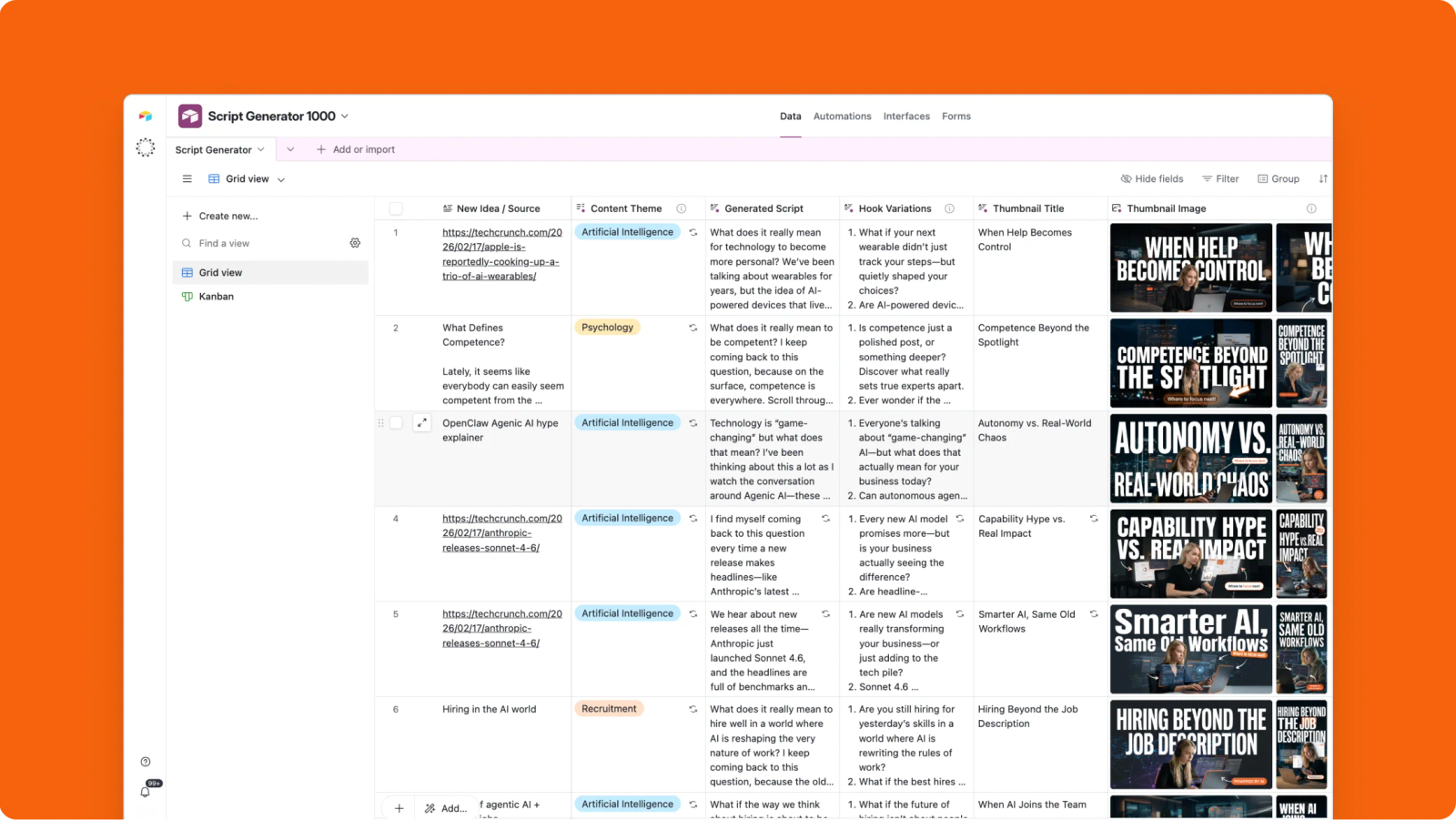1456x820 pixels.
Task: Regenerate Thumbnail Title Smarter AI, Same Old Workflows
Action: click(1094, 614)
